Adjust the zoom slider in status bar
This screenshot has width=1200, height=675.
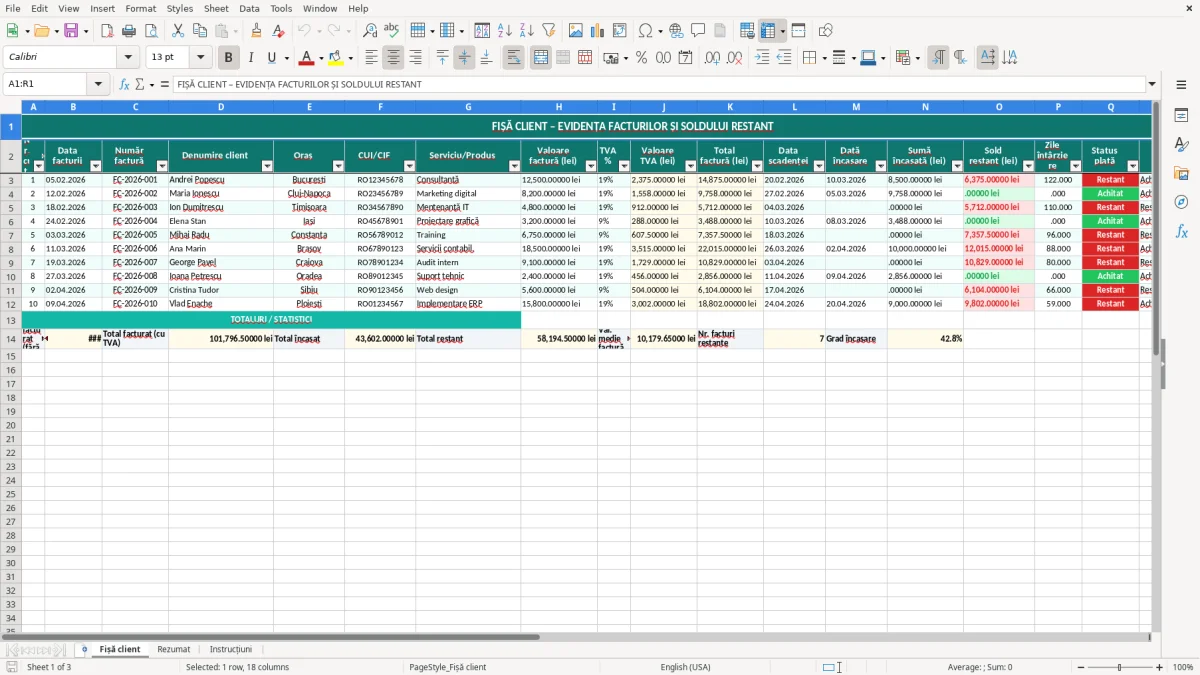point(1119,667)
